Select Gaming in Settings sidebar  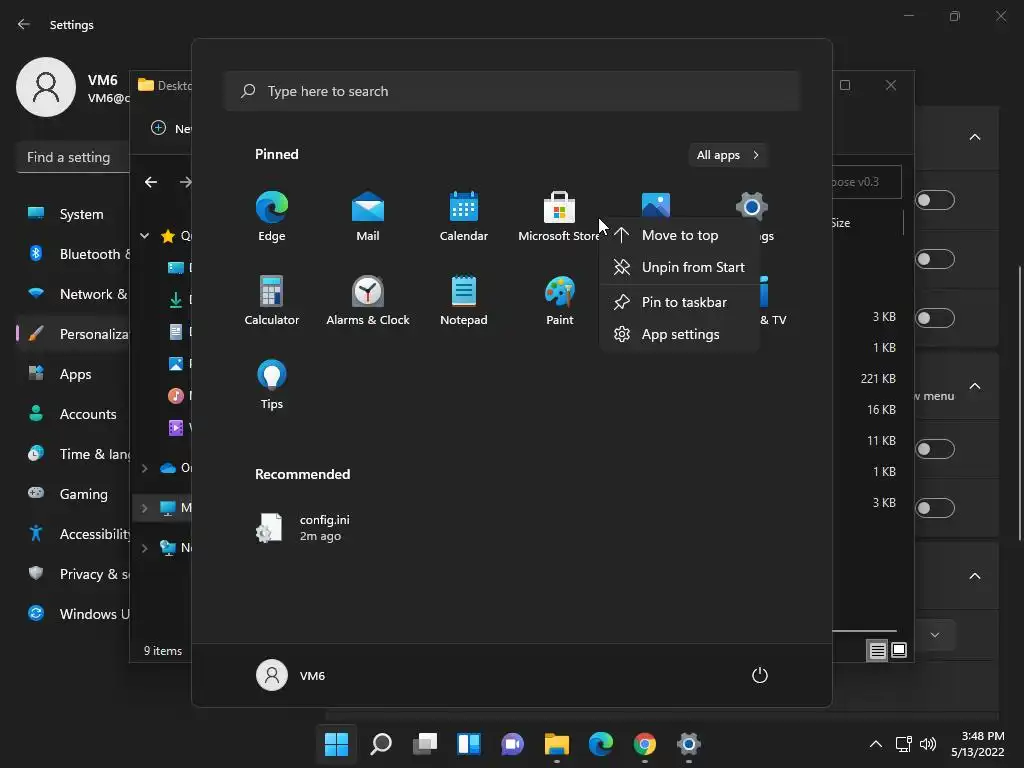(x=72, y=494)
